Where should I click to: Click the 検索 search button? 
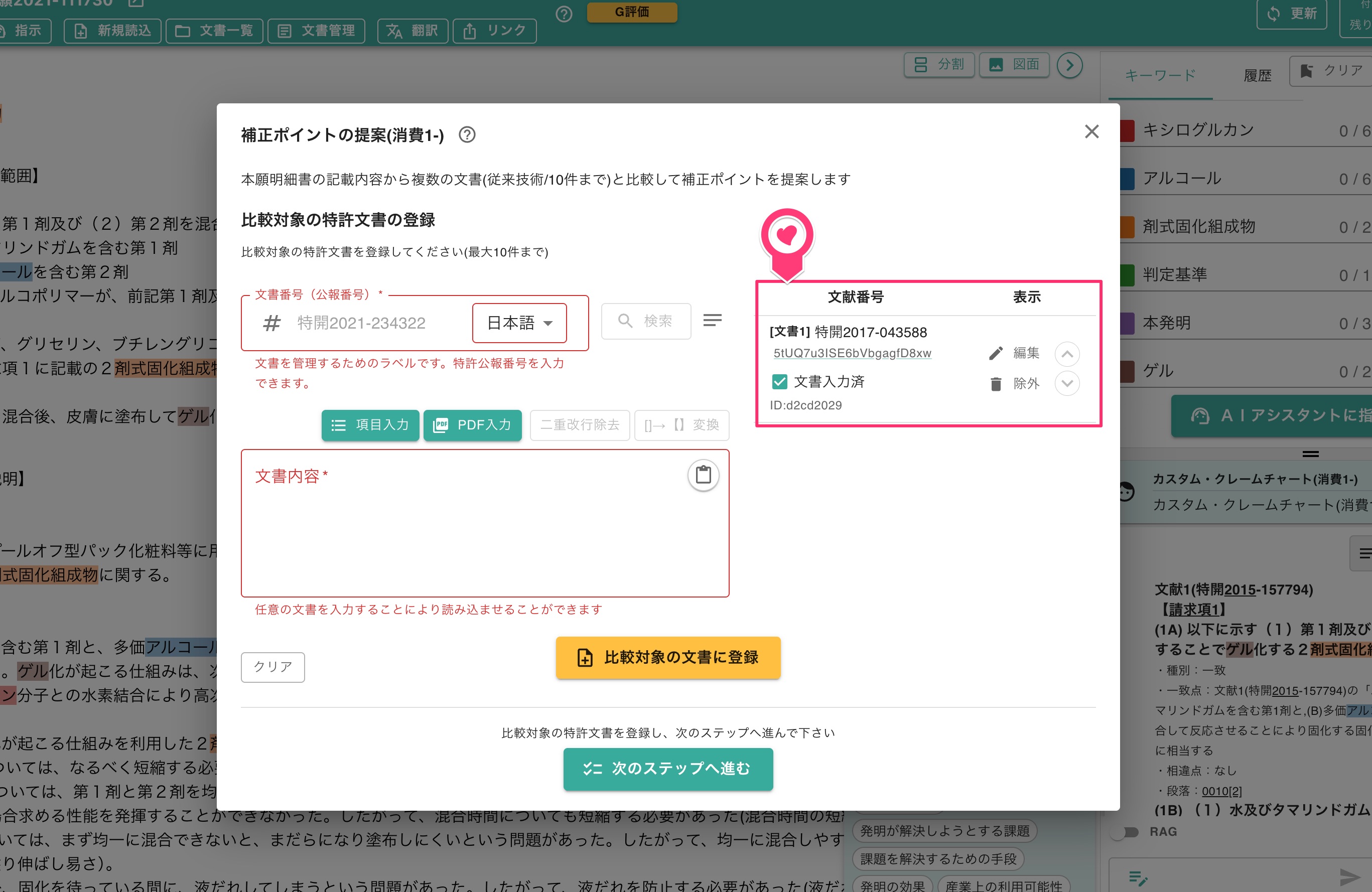pos(646,321)
